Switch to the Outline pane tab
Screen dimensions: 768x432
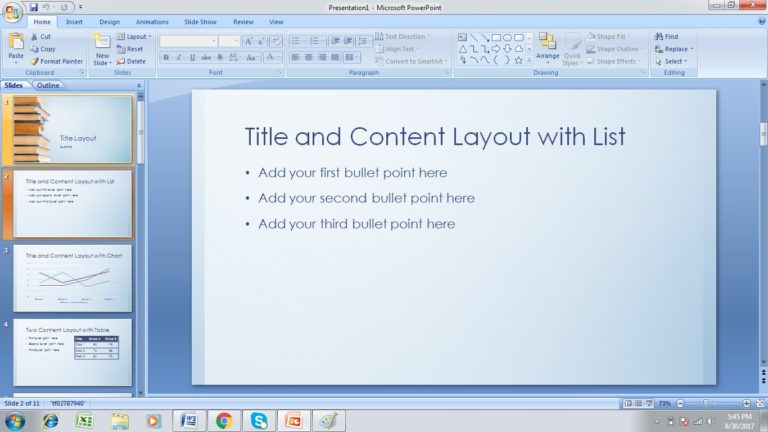[x=48, y=85]
